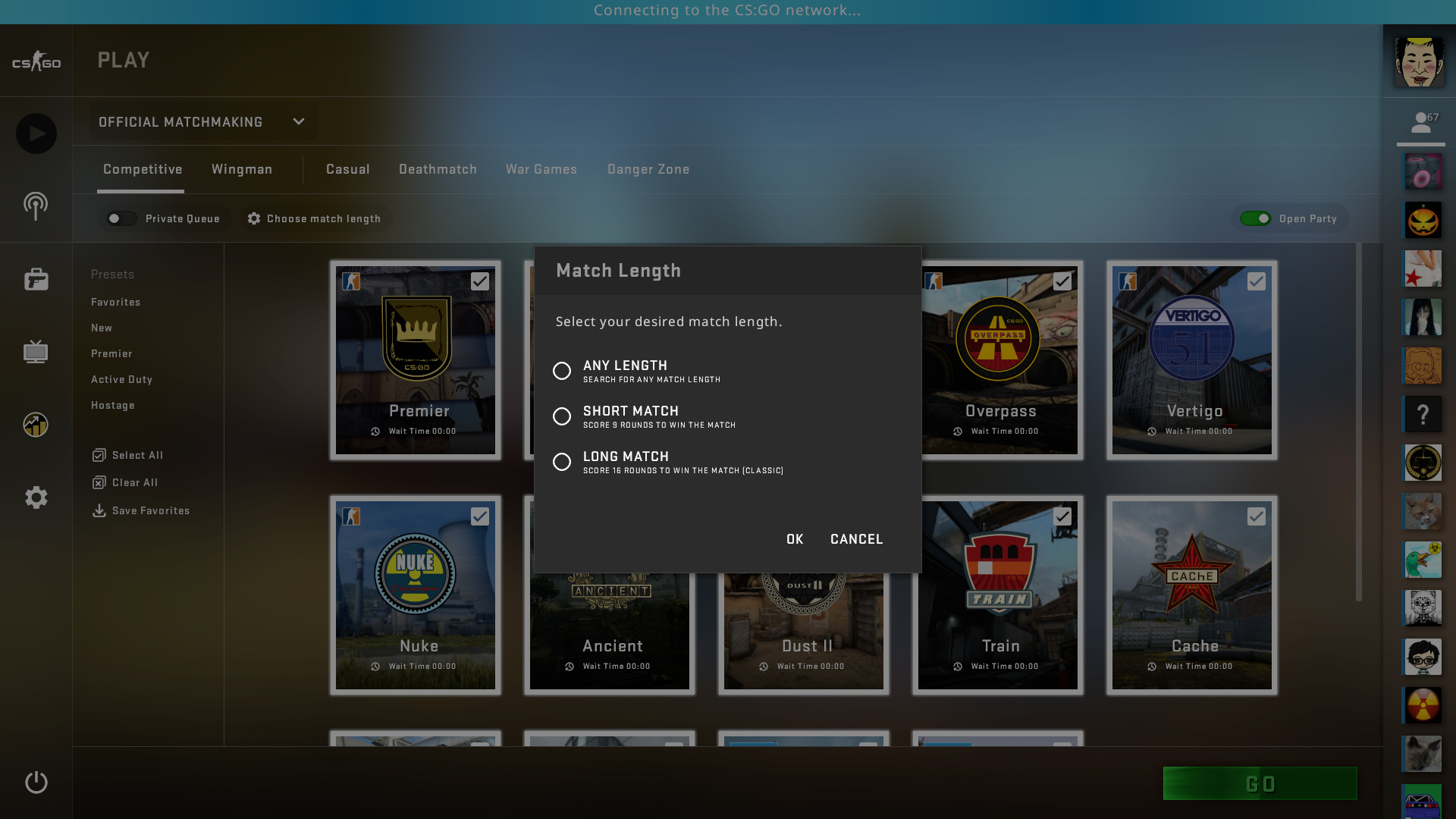Select friend avatar with question mark

(x=1423, y=414)
